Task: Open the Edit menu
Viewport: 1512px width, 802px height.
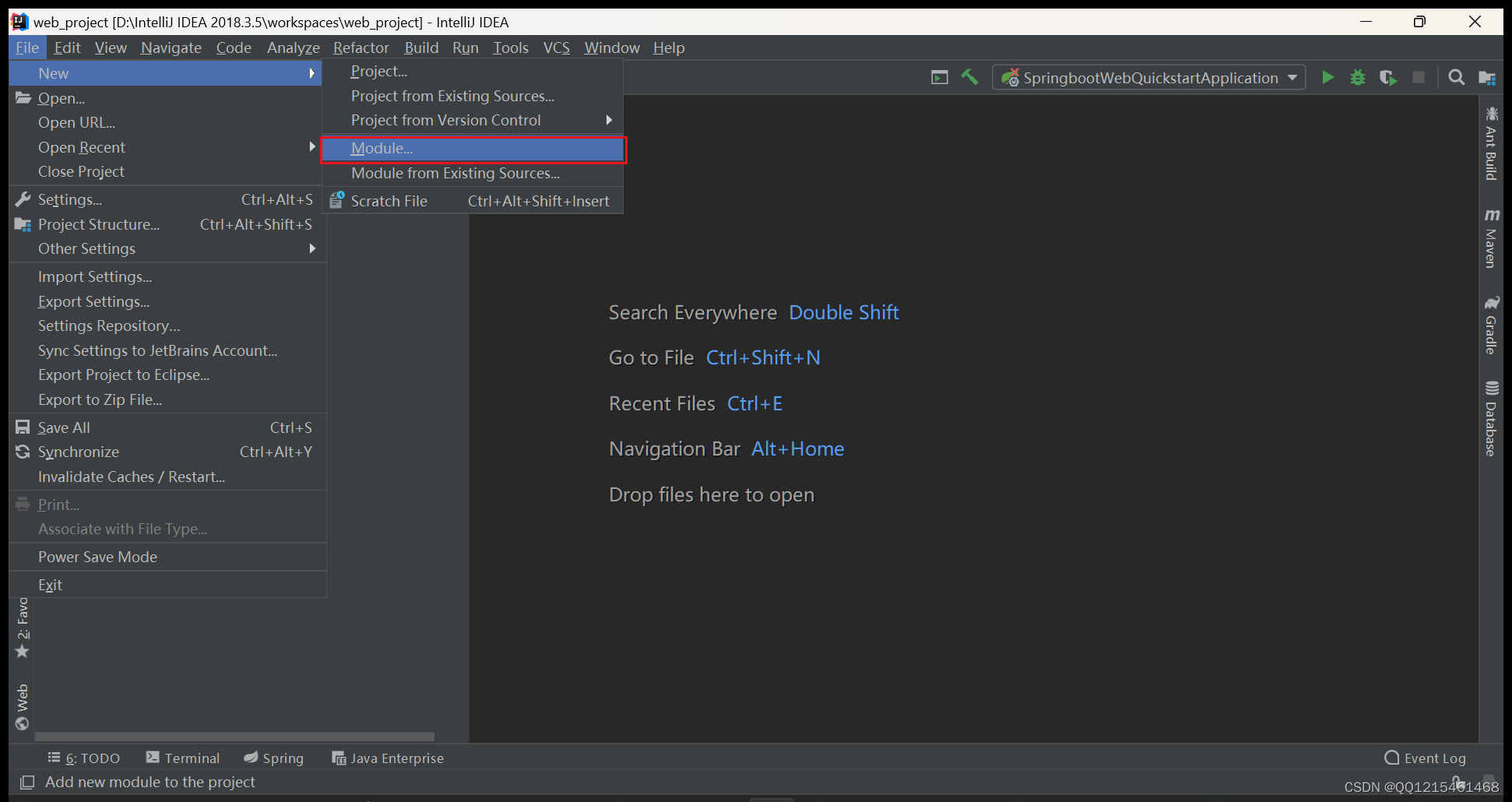Action: click(67, 47)
